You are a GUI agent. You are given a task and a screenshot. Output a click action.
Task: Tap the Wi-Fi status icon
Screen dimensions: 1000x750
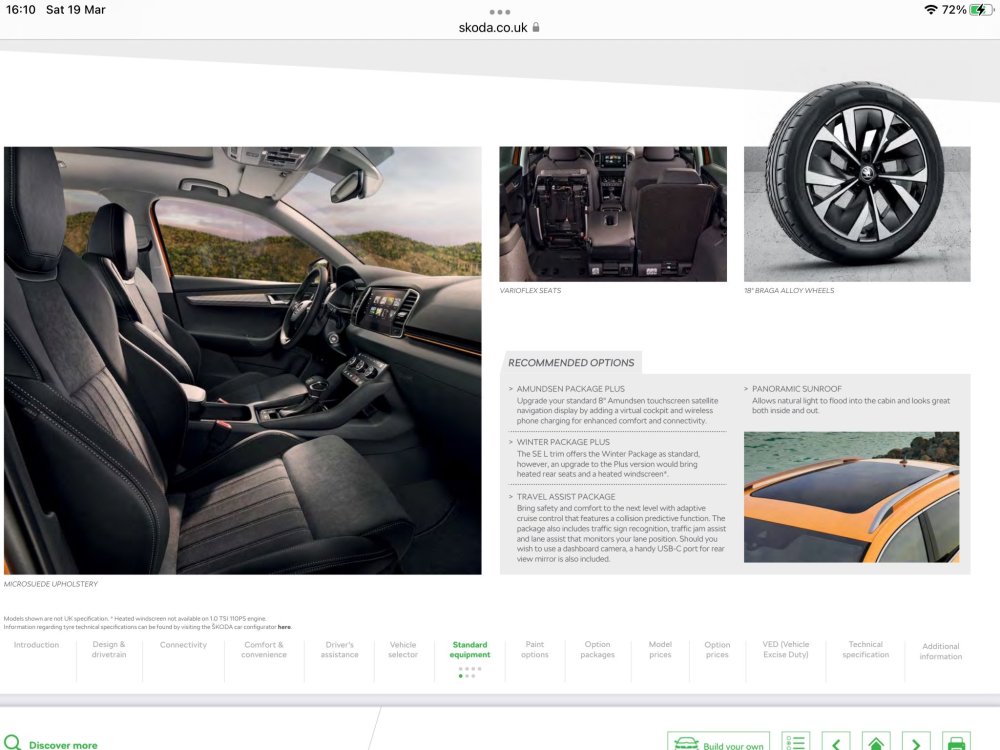coord(930,10)
